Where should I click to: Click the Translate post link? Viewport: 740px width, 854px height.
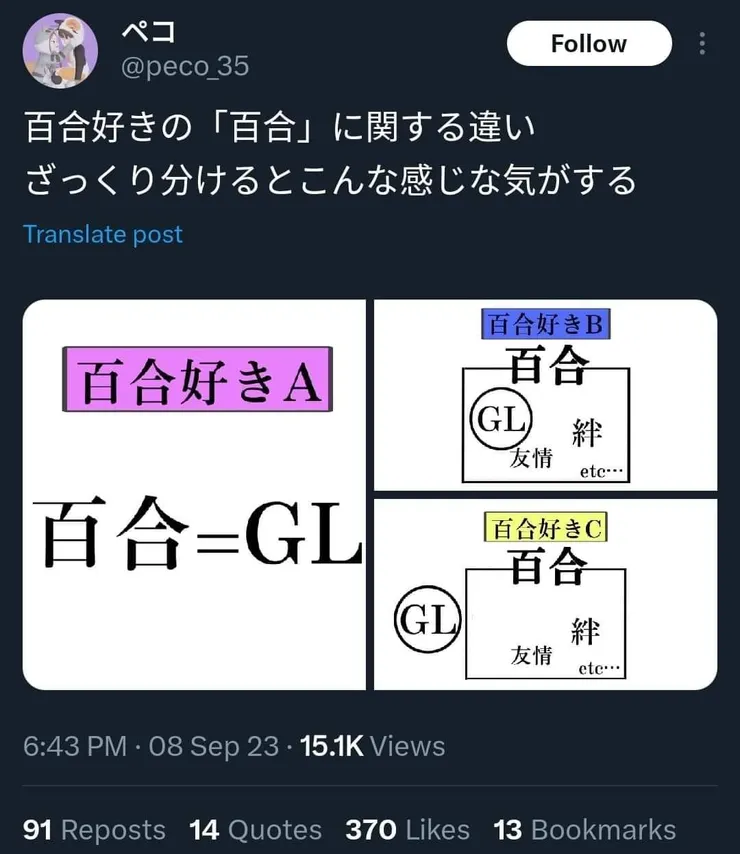[x=101, y=234]
